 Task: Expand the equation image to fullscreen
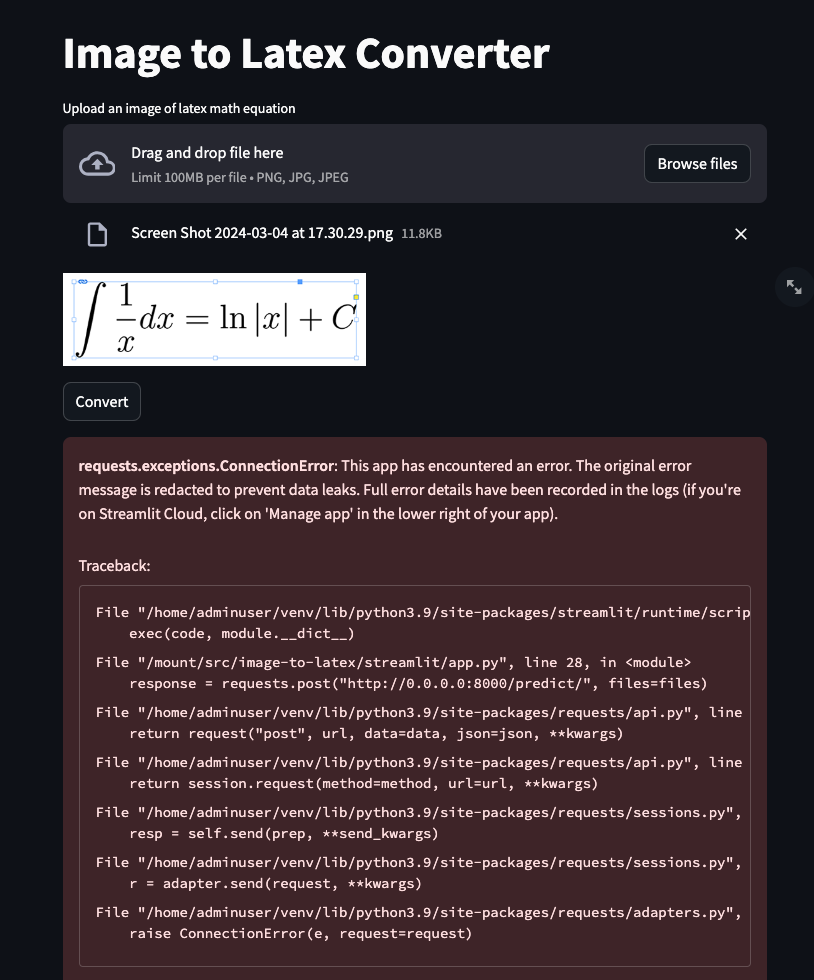click(794, 287)
